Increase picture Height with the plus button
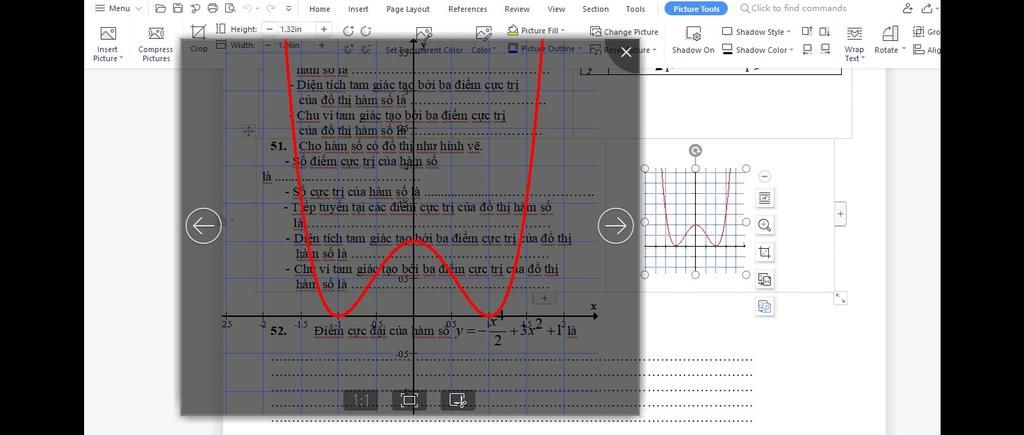 (x=323, y=29)
